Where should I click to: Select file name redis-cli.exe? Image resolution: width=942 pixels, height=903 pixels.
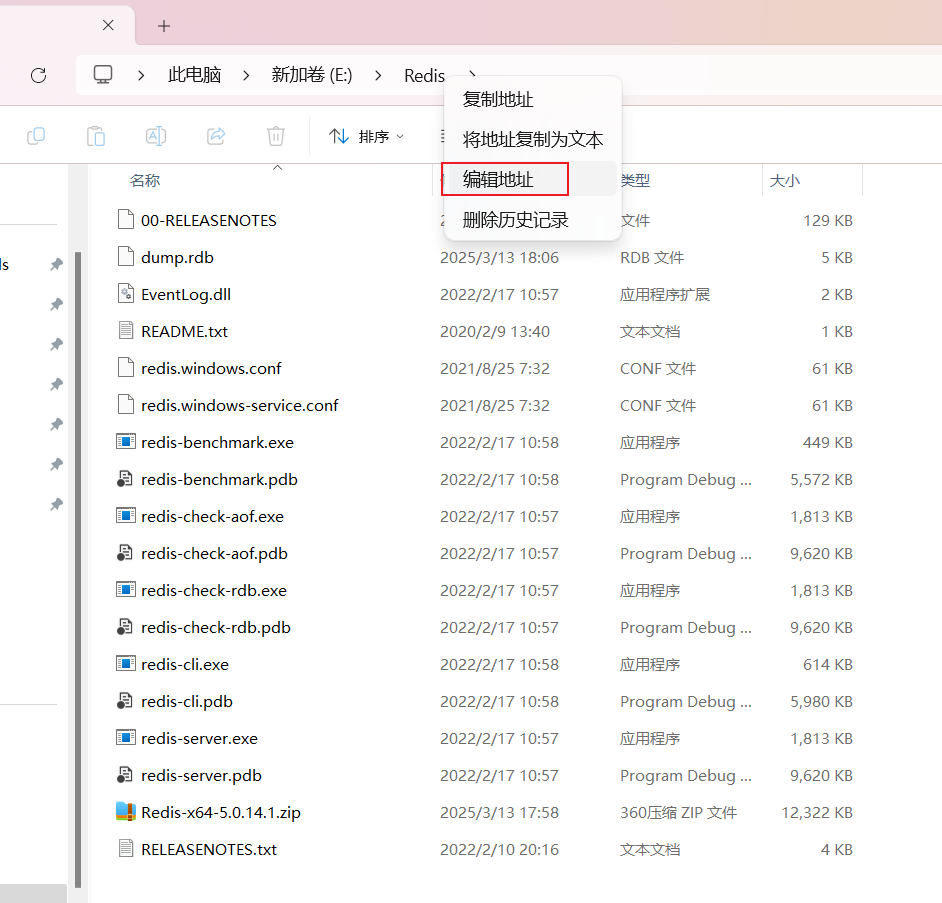click(x=185, y=664)
